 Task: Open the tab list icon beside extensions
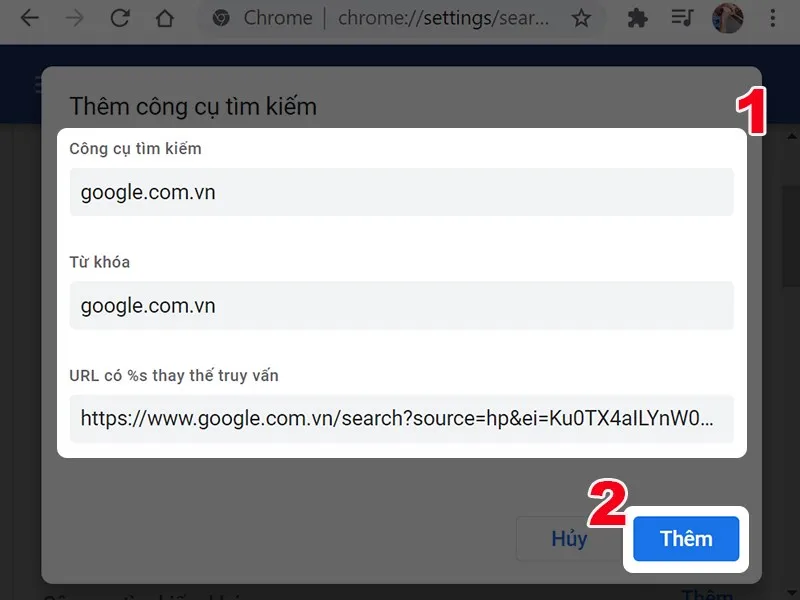682,18
